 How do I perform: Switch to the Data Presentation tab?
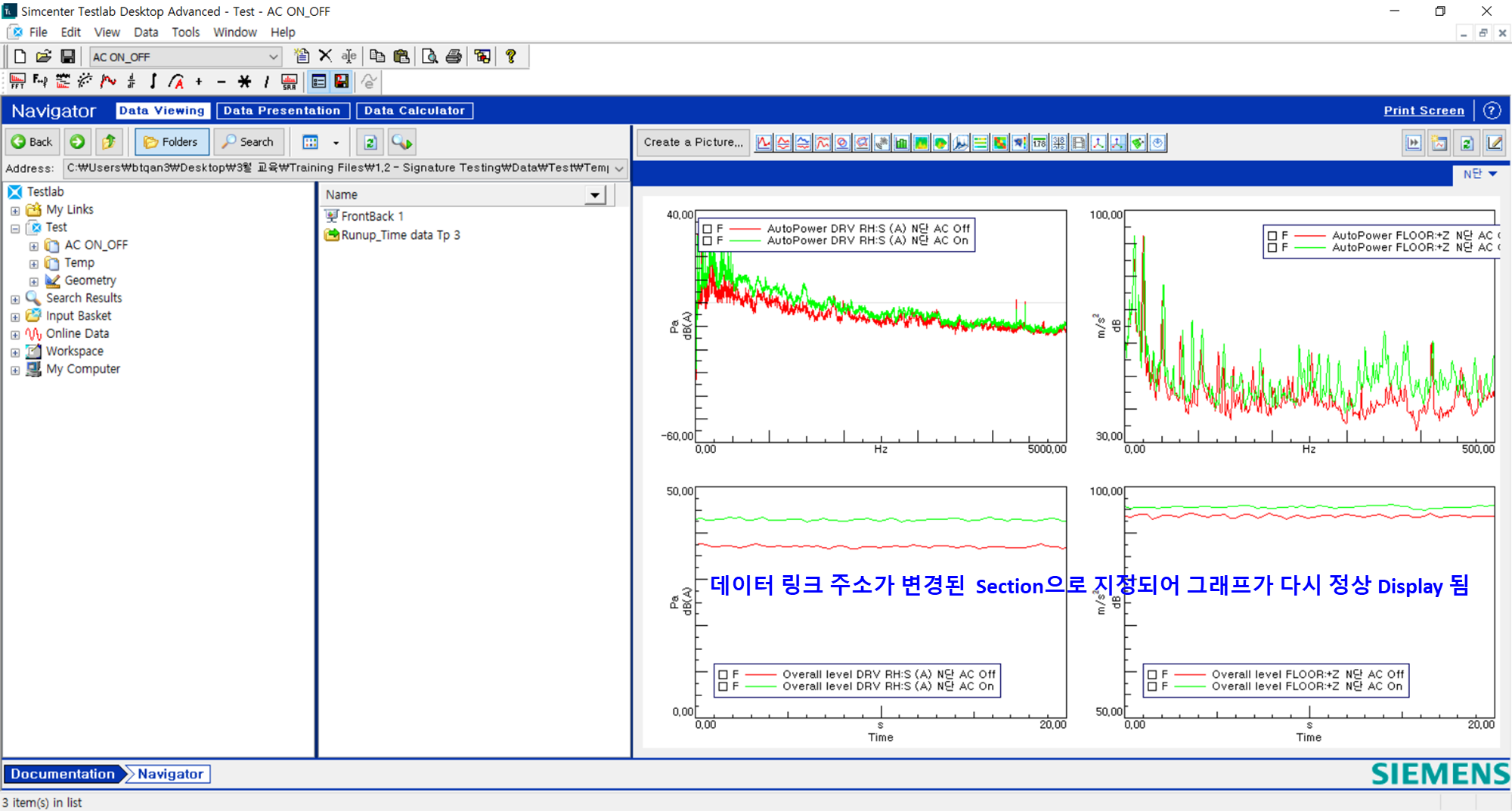click(x=283, y=110)
